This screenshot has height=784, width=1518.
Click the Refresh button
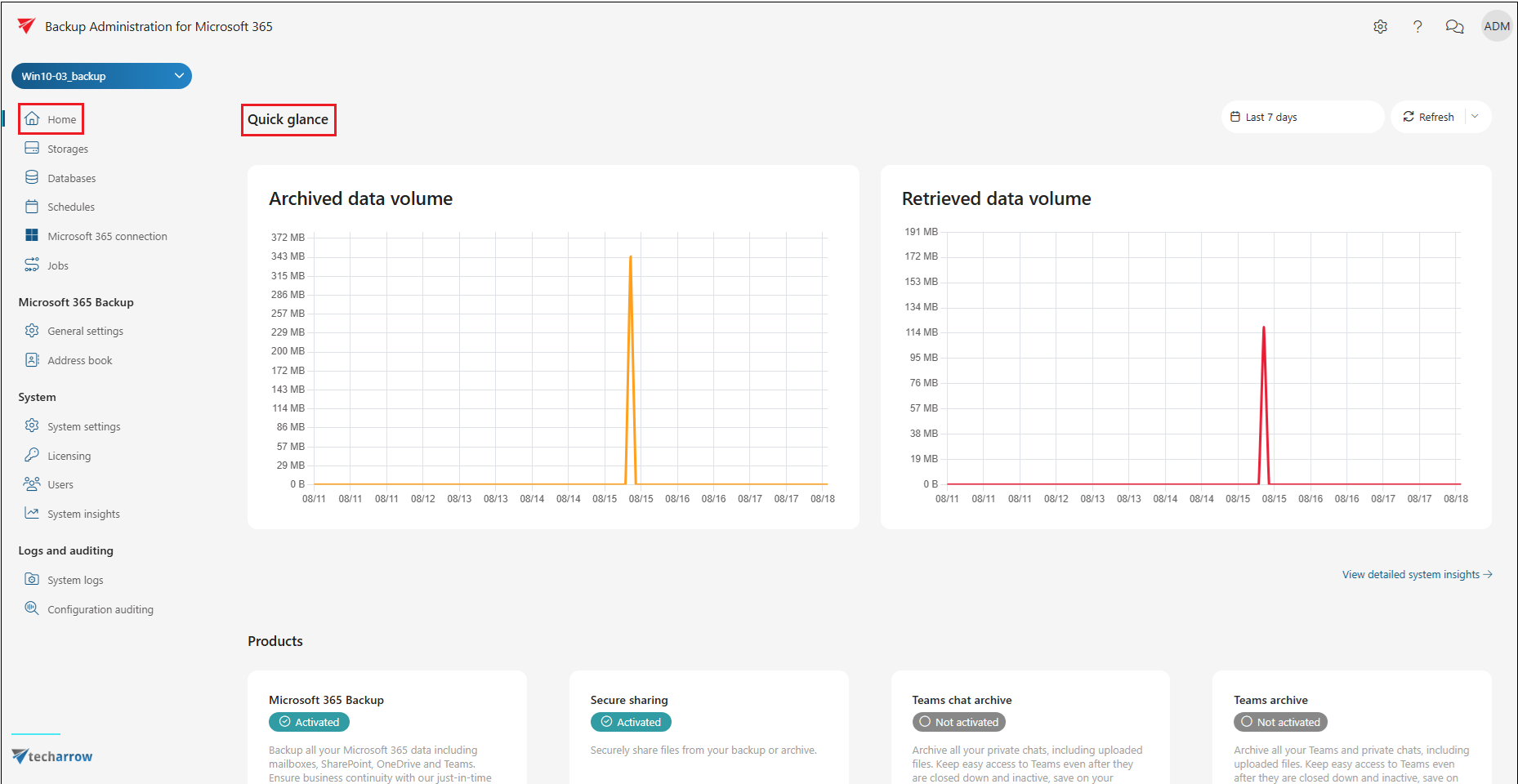[1429, 117]
